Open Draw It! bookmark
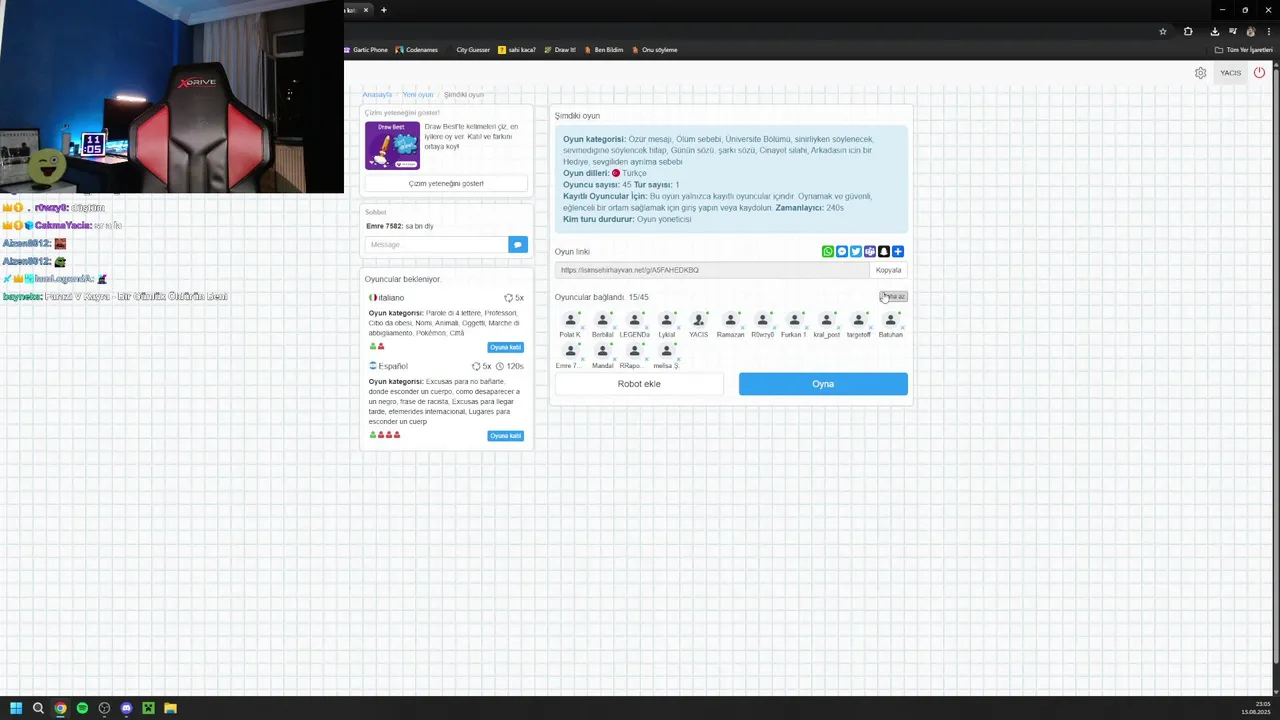The width and height of the screenshot is (1280, 720). click(560, 50)
